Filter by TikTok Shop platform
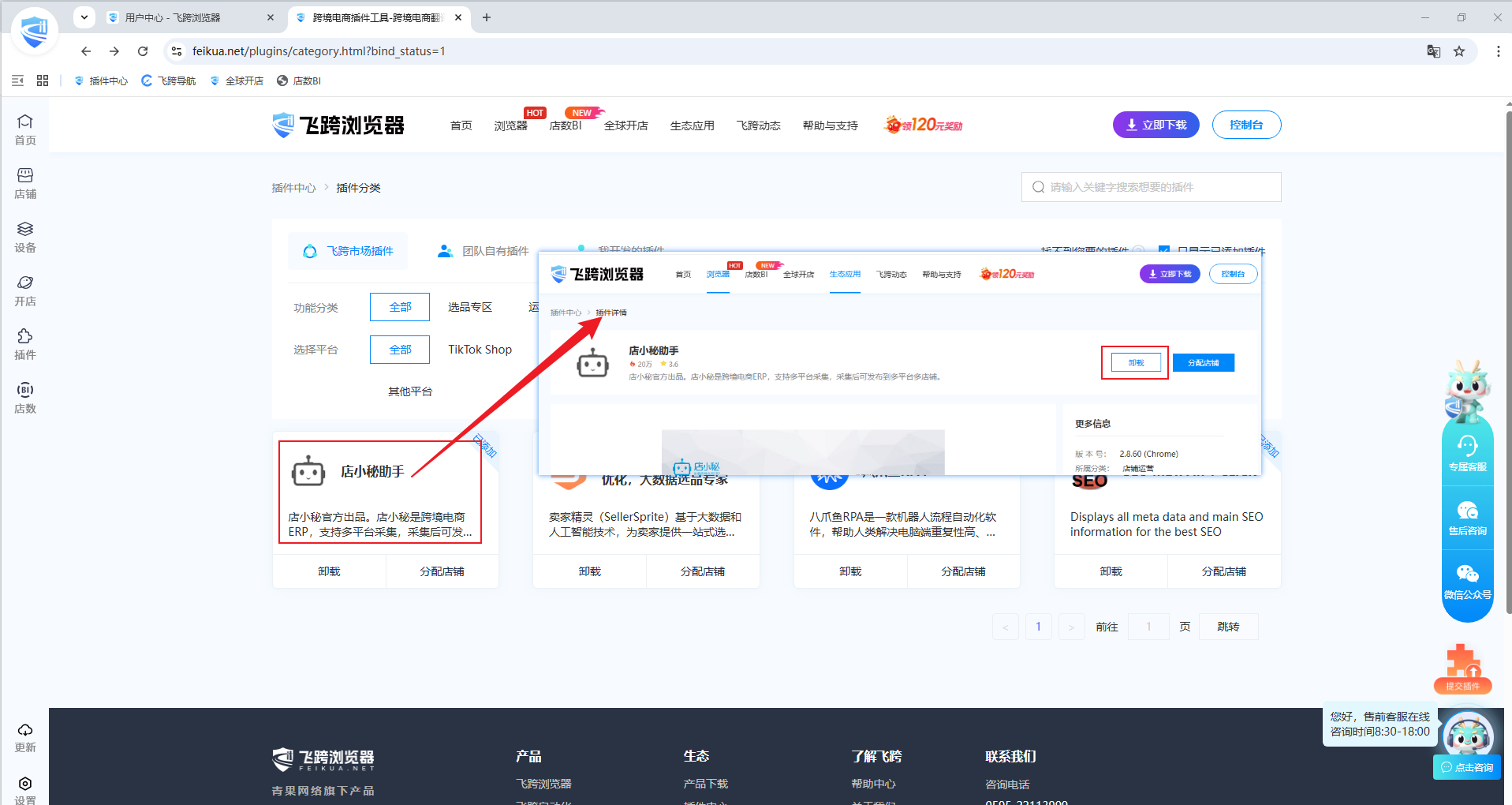 pyautogui.click(x=480, y=350)
